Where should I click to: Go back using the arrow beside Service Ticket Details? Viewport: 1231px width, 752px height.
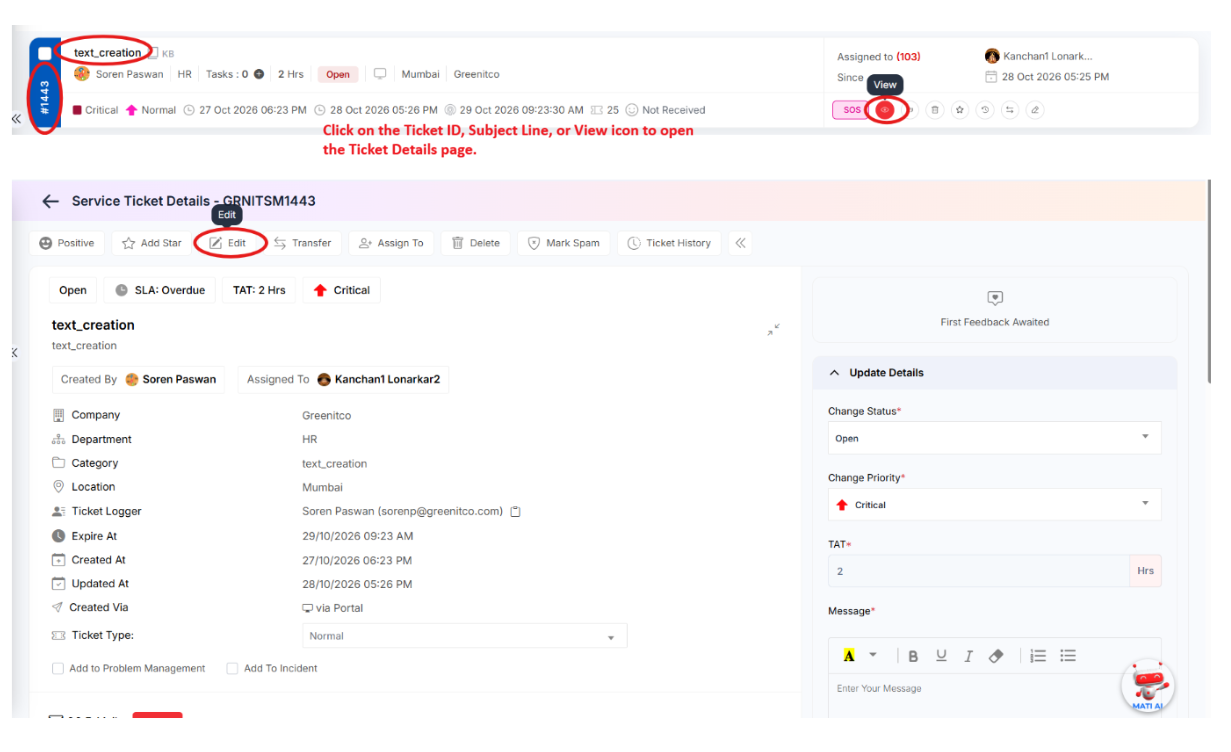(x=51, y=201)
